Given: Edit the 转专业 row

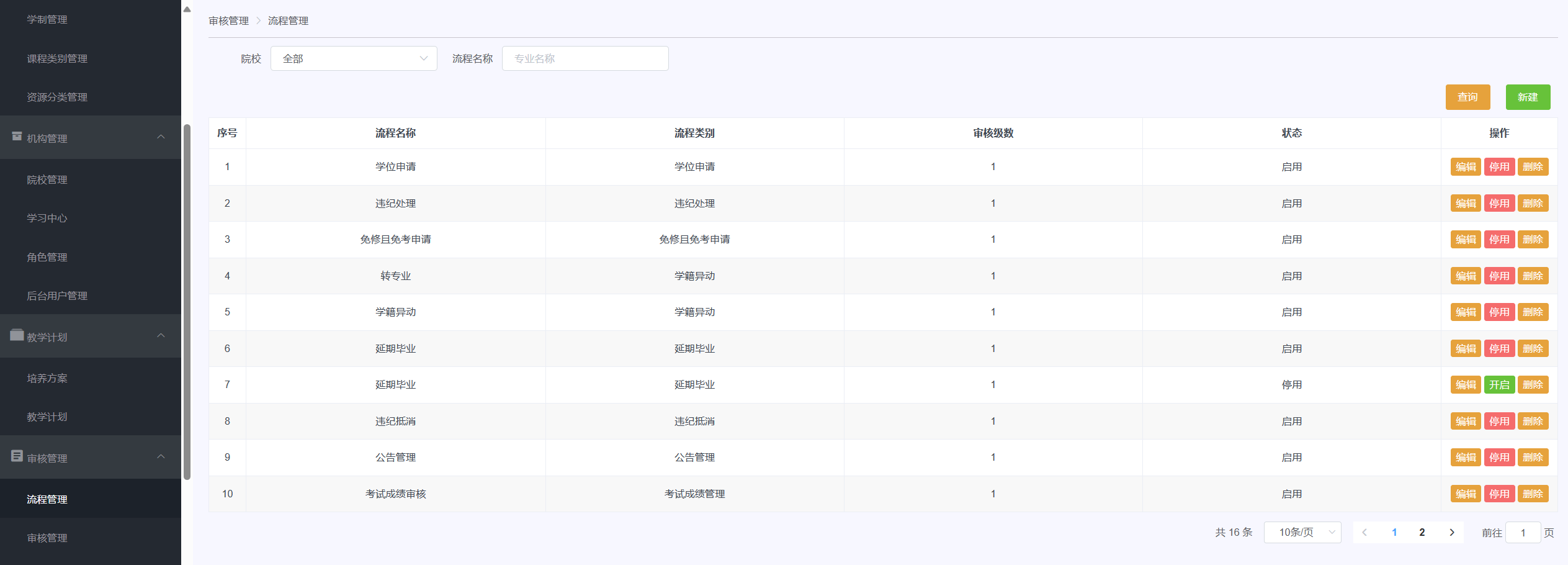Looking at the screenshot, I should (x=1466, y=276).
